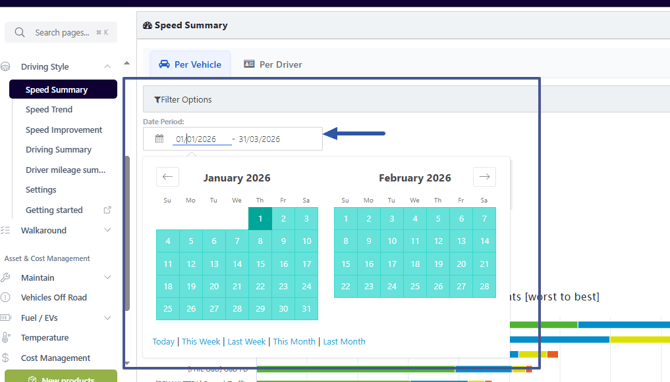Click the Last Week shortcut link

coord(247,341)
